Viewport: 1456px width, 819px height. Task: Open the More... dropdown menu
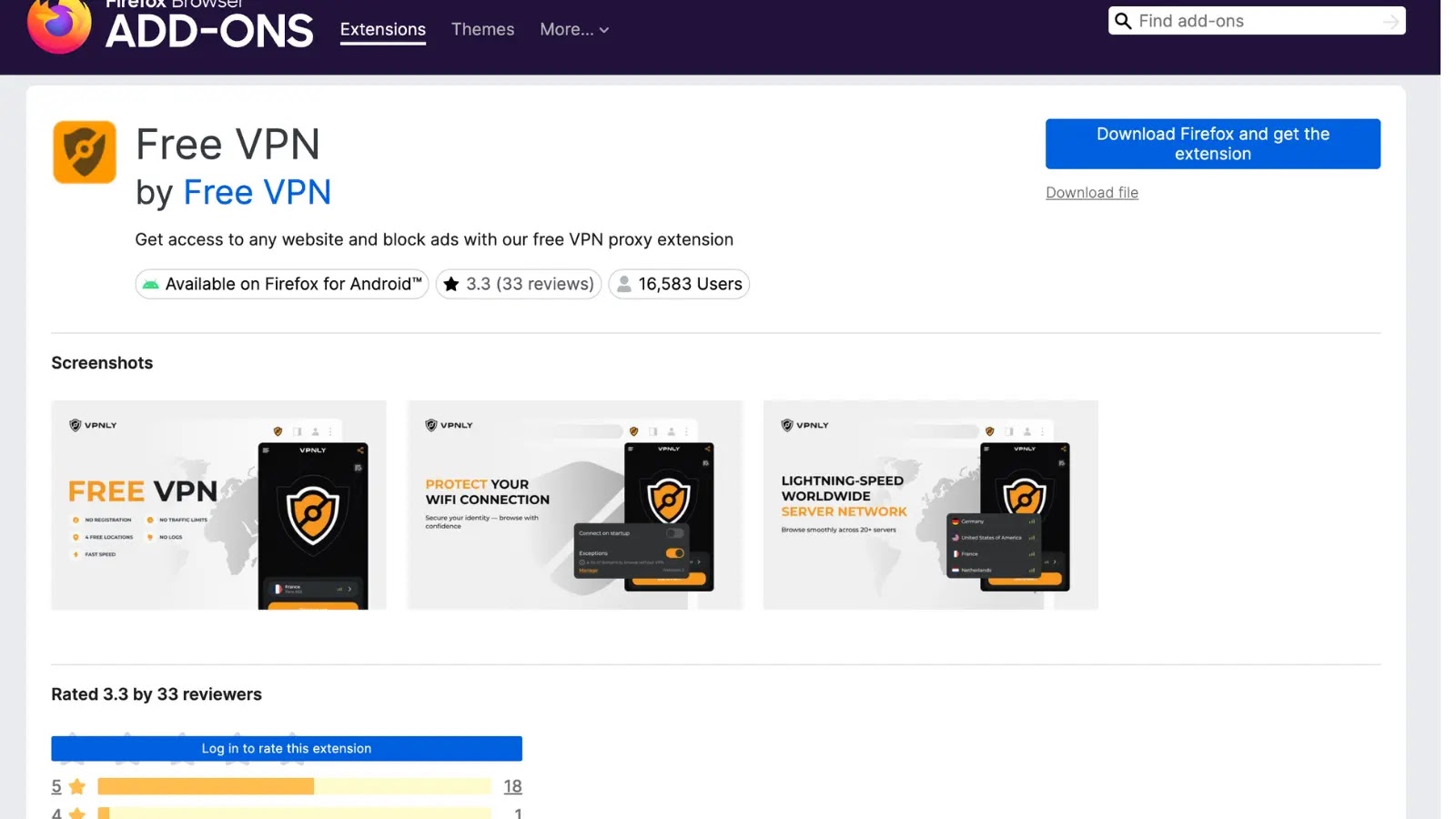pos(565,29)
